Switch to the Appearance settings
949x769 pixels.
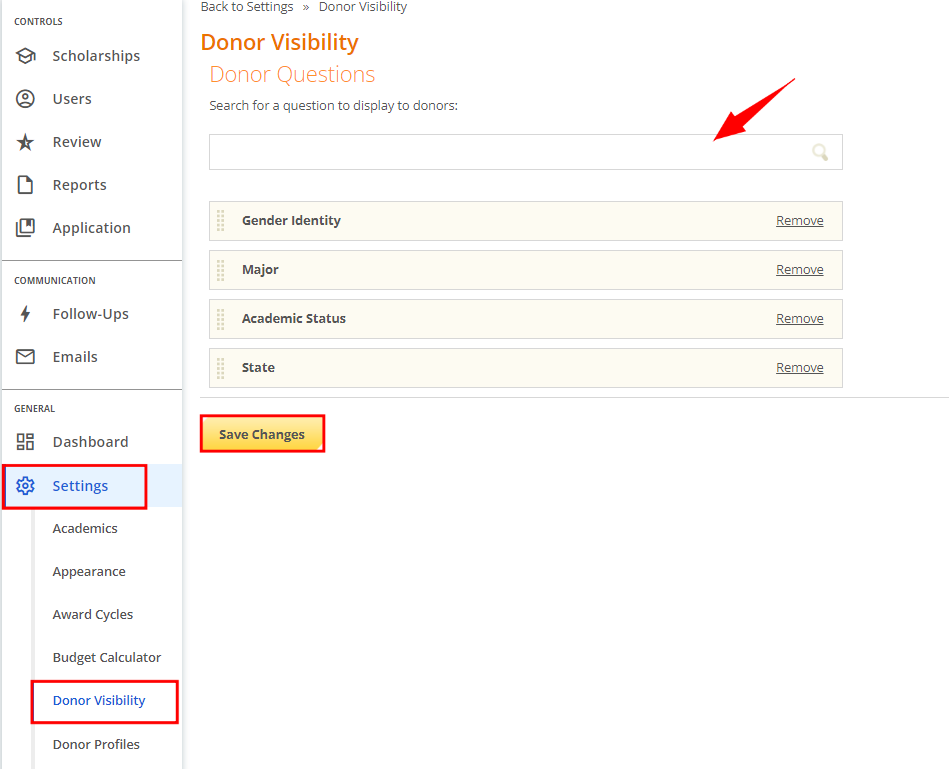88,571
